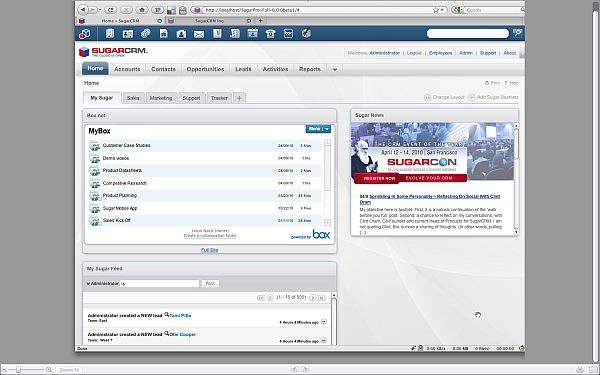The height and width of the screenshot is (375, 600).
Task: Go to the previous page of the feed
Action: coord(270,298)
